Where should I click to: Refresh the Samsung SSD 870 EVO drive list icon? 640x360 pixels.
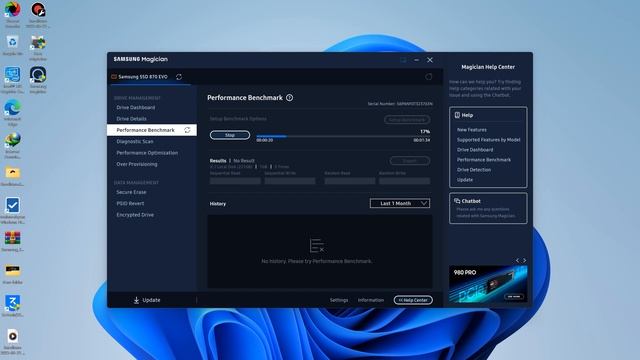(179, 77)
